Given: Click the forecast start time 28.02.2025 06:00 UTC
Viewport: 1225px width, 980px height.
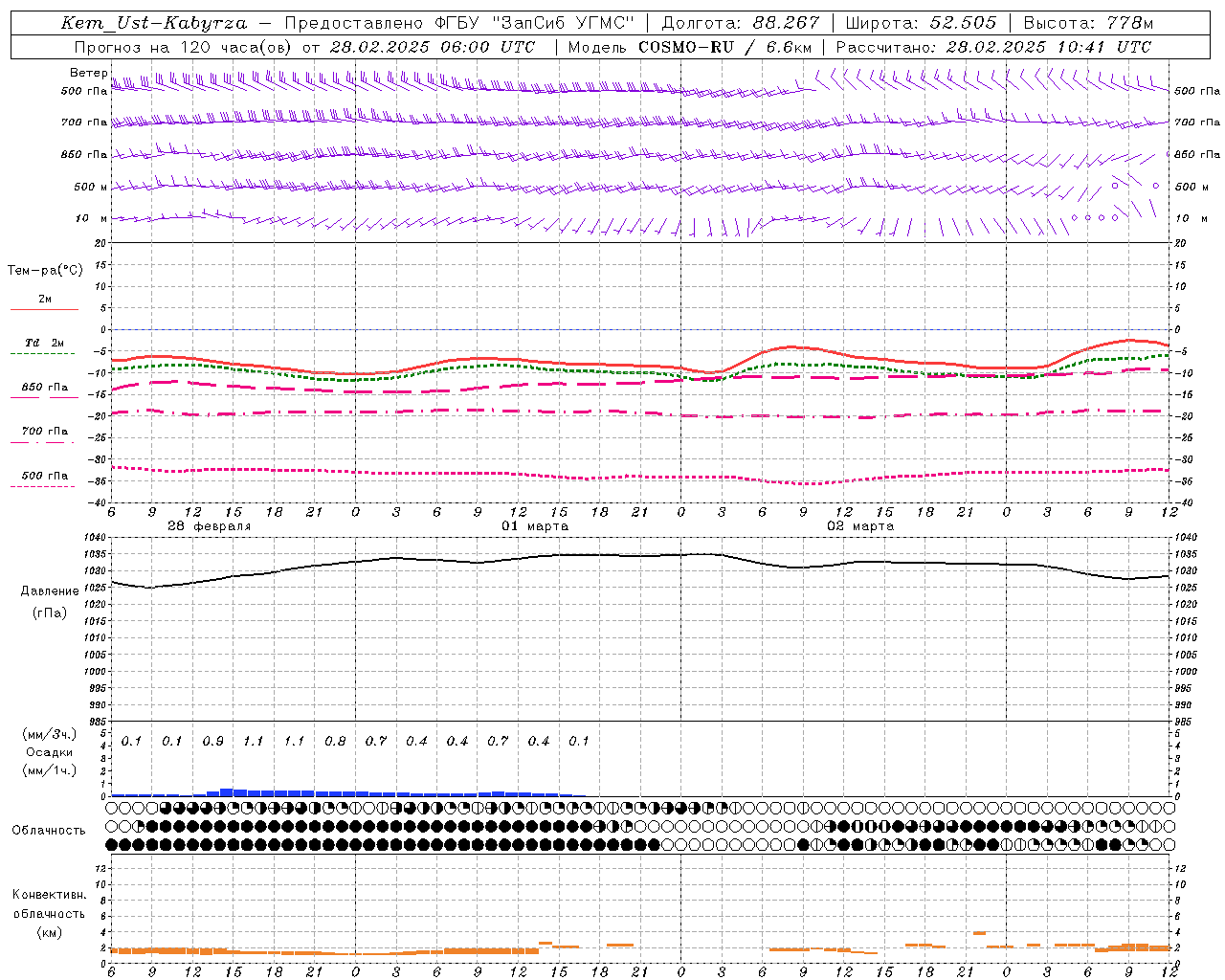Looking at the screenshot, I should pos(433,47).
